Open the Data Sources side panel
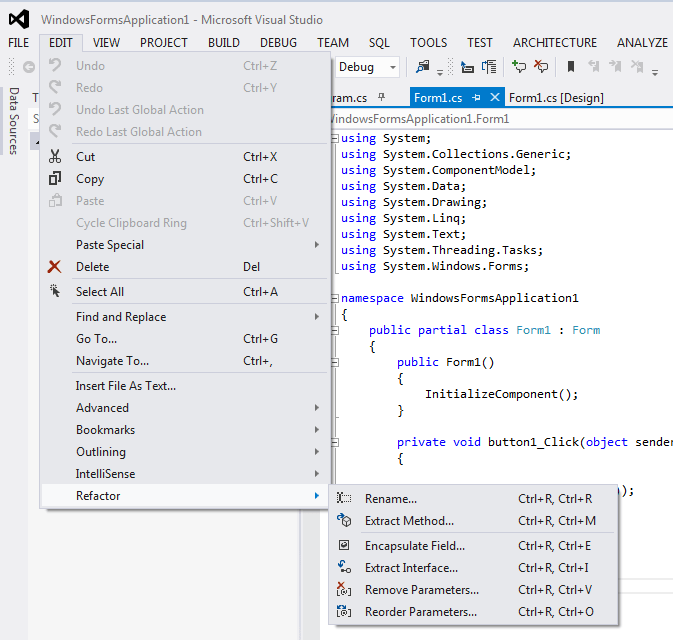This screenshot has width=673, height=640. coord(14,120)
